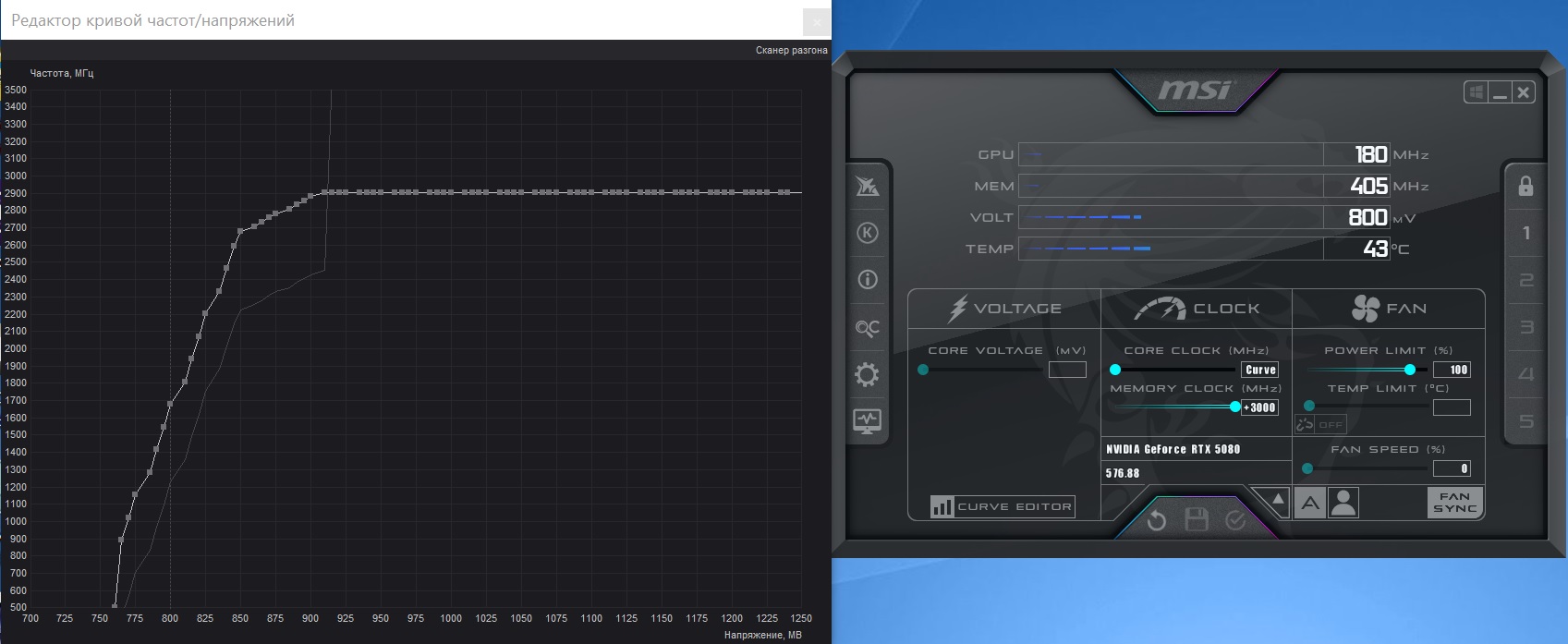This screenshot has height=644, width=1568.
Task: Click the TEMP 43 °C readout
Action: pyautogui.click(x=1356, y=249)
